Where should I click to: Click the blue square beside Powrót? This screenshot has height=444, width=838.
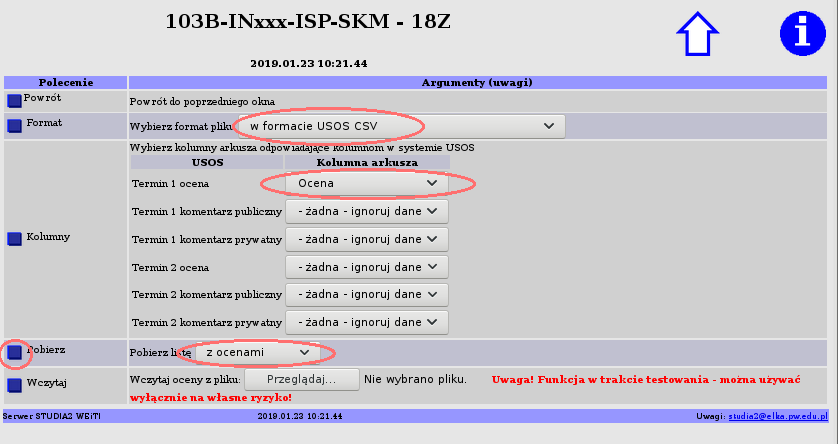click(14, 101)
